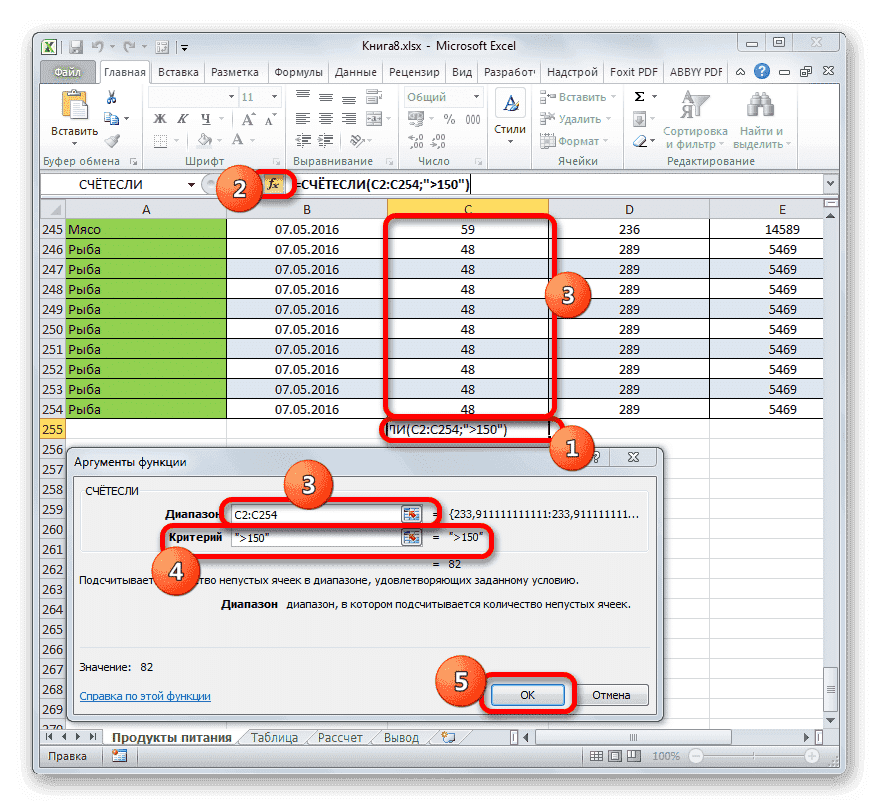
Task: Toggle bold with the Ж button
Action: [x=159, y=117]
